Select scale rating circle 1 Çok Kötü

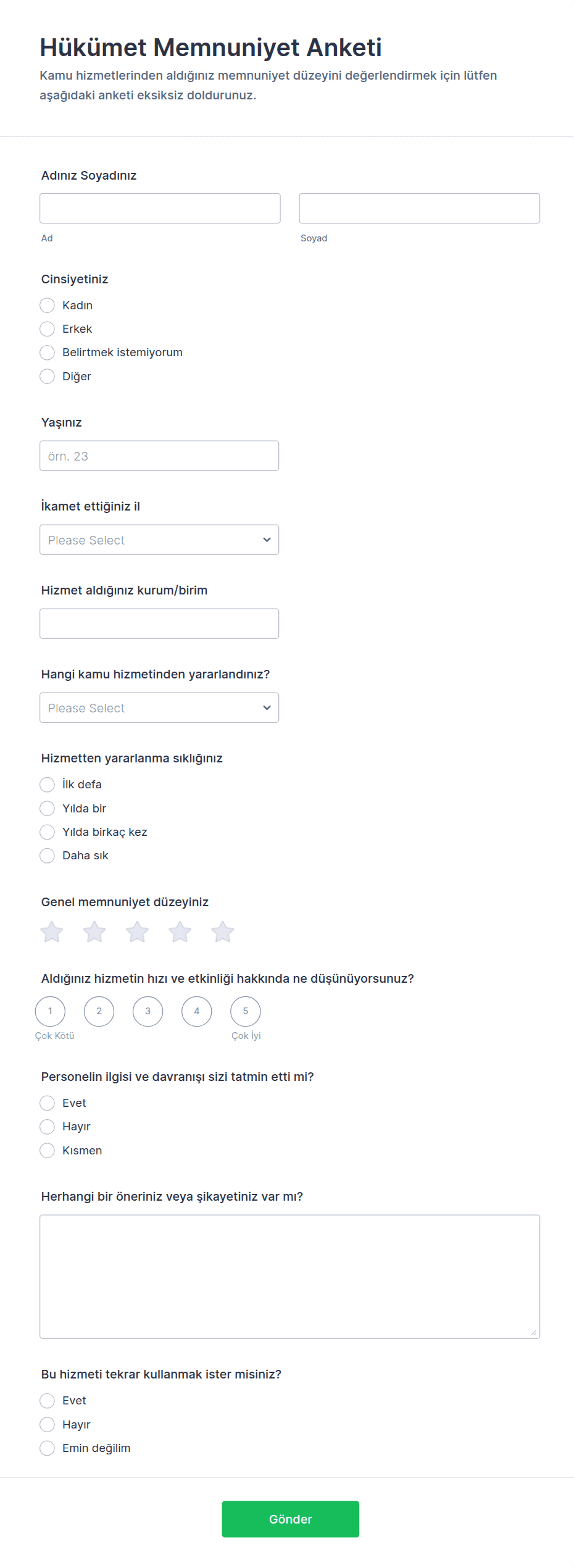[50, 1011]
